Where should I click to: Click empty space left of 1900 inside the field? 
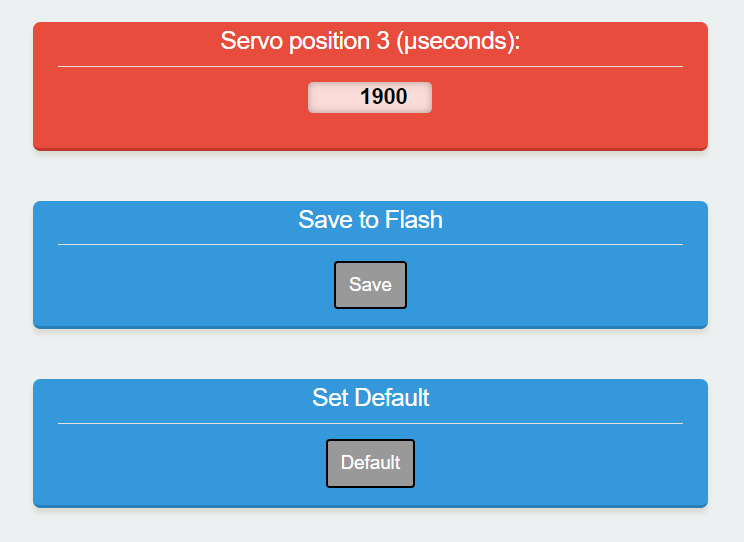pyautogui.click(x=330, y=97)
